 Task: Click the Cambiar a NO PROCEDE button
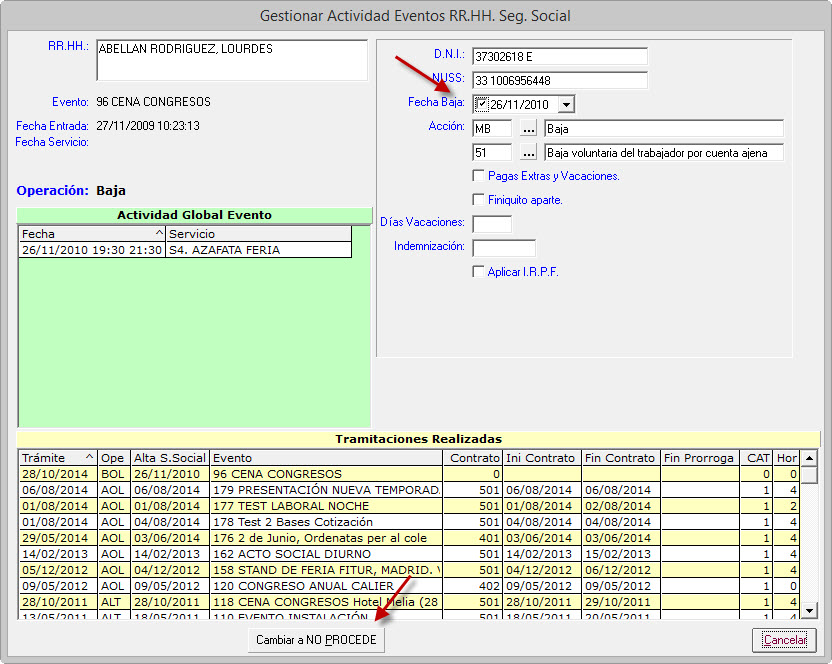pyautogui.click(x=316, y=640)
